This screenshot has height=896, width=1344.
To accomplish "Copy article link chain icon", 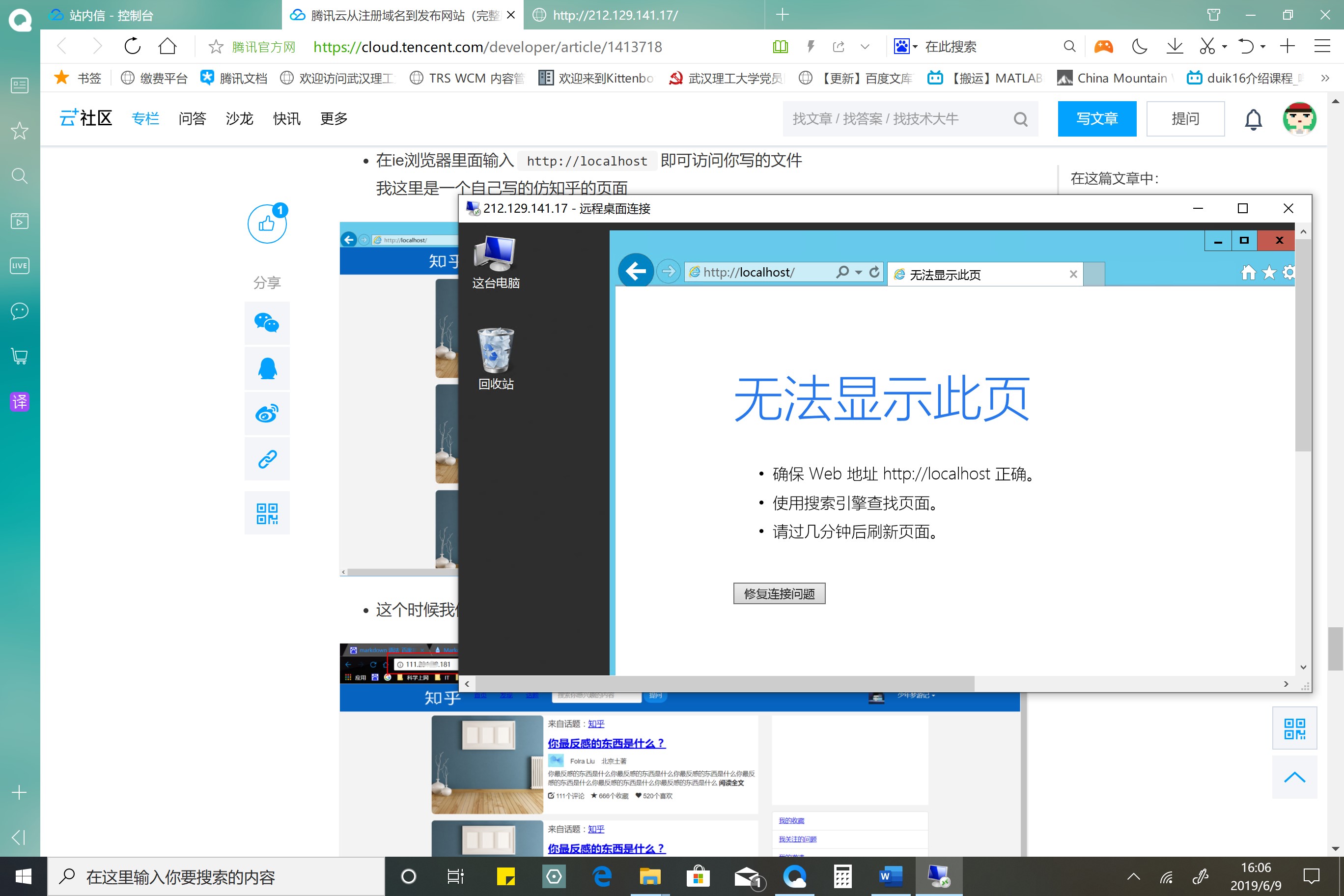I will click(267, 459).
